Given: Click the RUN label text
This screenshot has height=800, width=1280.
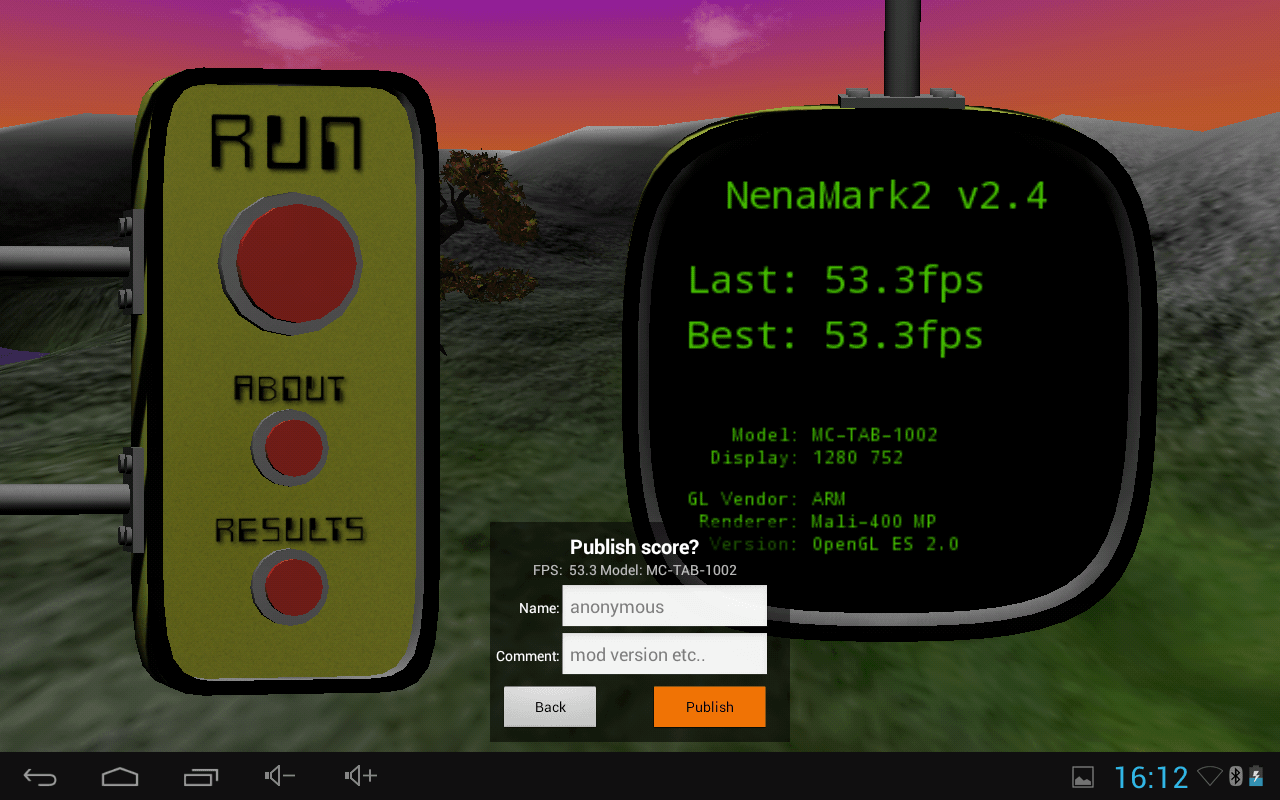Looking at the screenshot, I should click(x=286, y=143).
